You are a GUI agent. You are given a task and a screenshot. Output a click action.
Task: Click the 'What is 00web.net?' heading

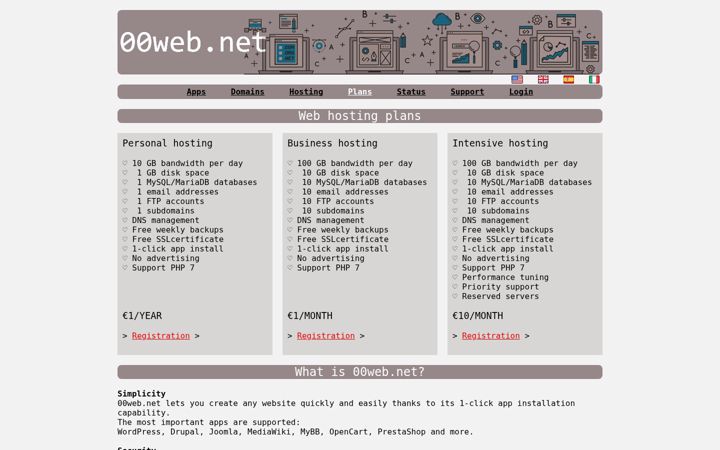[360, 372]
